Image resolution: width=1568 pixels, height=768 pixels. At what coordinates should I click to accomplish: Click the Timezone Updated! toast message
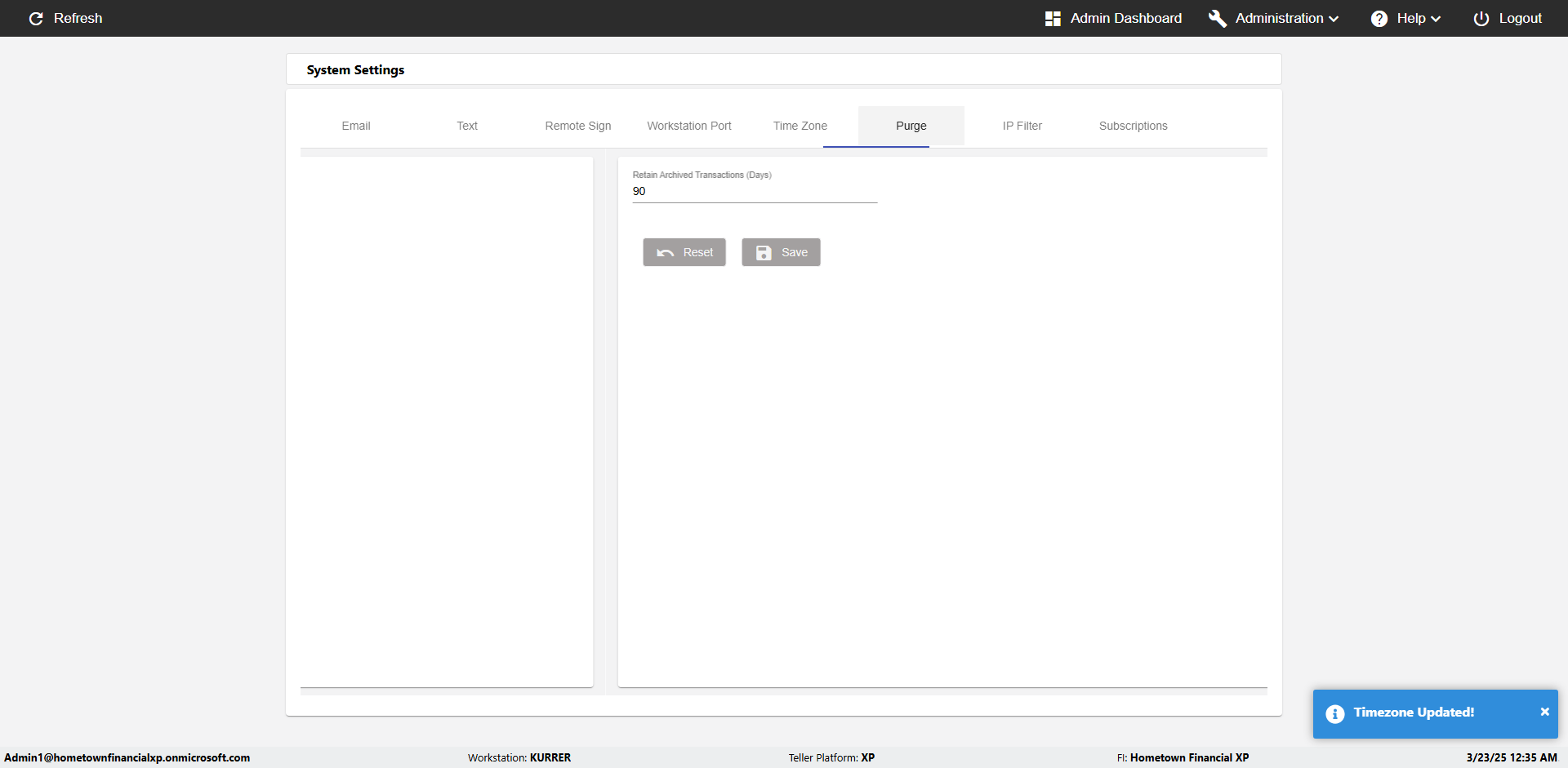[1414, 713]
